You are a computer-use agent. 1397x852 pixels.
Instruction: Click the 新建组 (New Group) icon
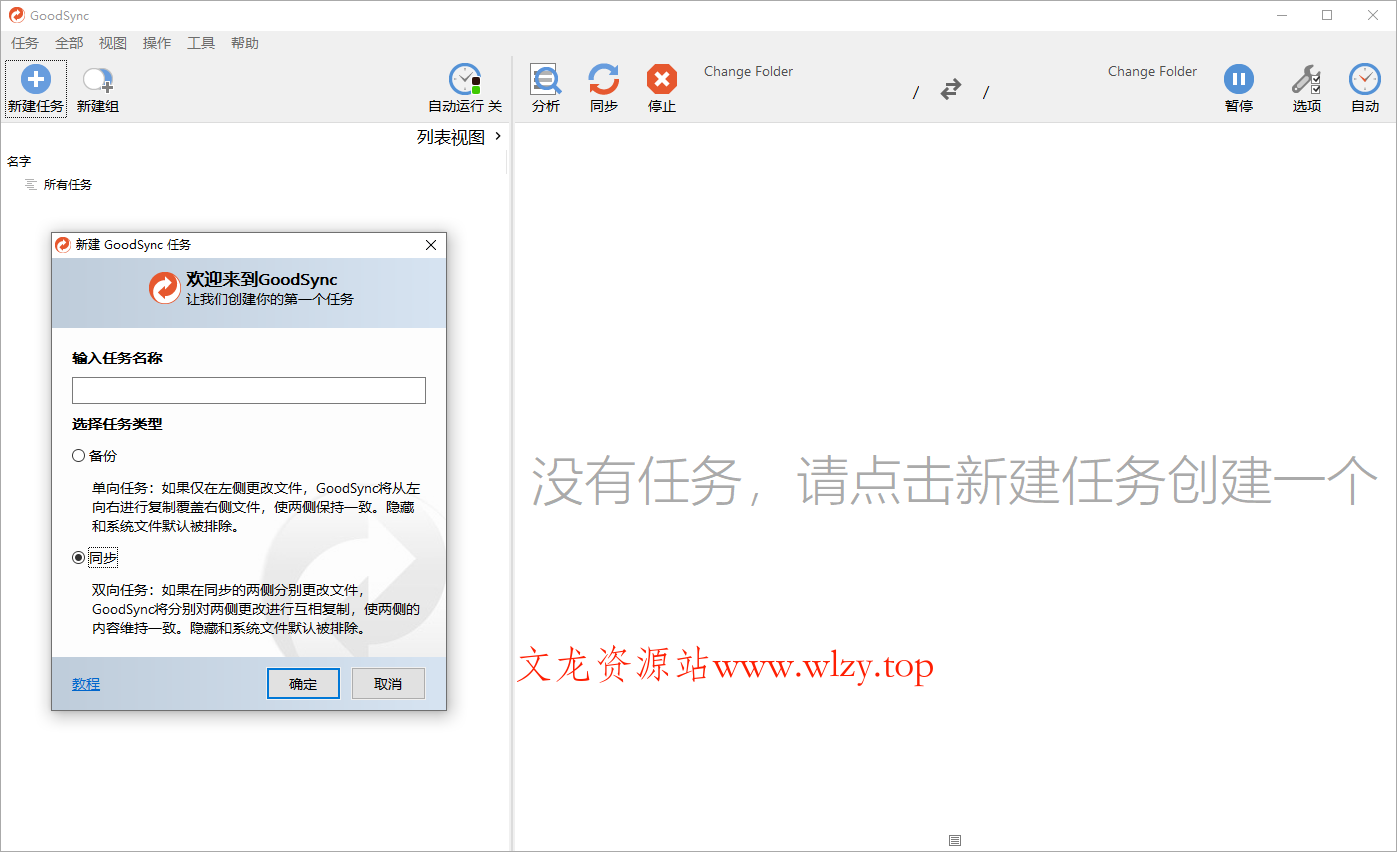coord(97,86)
